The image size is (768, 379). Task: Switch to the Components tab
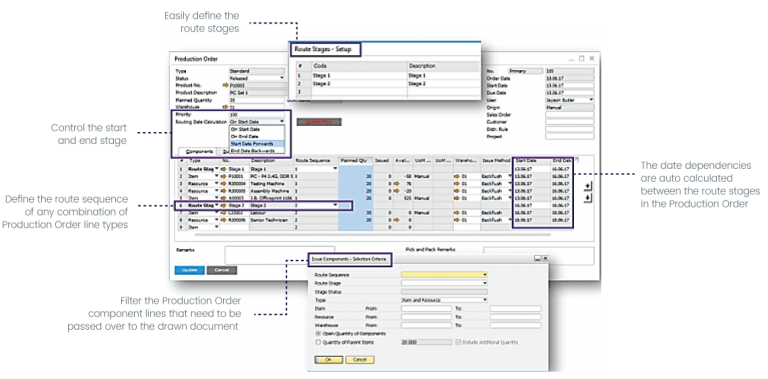pyautogui.click(x=199, y=152)
